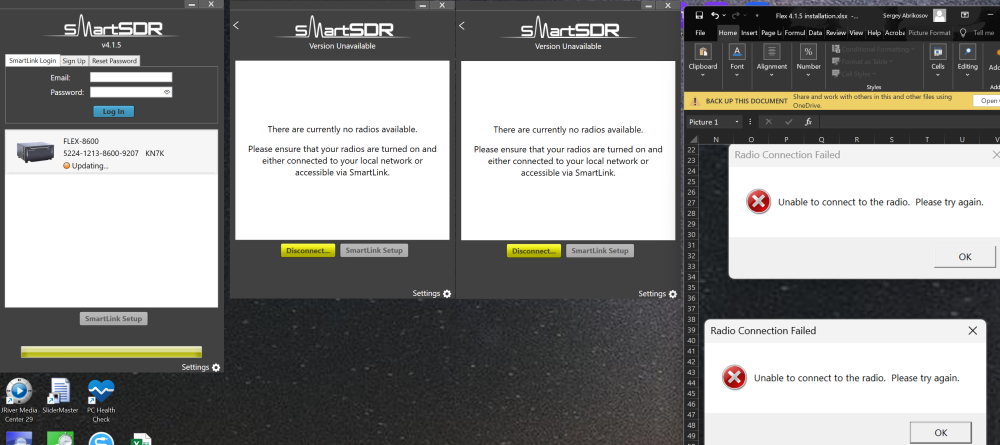Open Settings gear in the right SmartSDR window
Image resolution: width=1000 pixels, height=445 pixels.
click(x=673, y=294)
